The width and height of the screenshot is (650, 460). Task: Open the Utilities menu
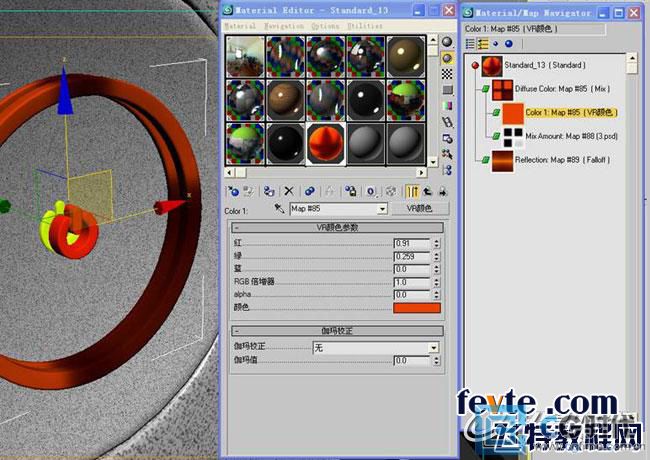365,26
